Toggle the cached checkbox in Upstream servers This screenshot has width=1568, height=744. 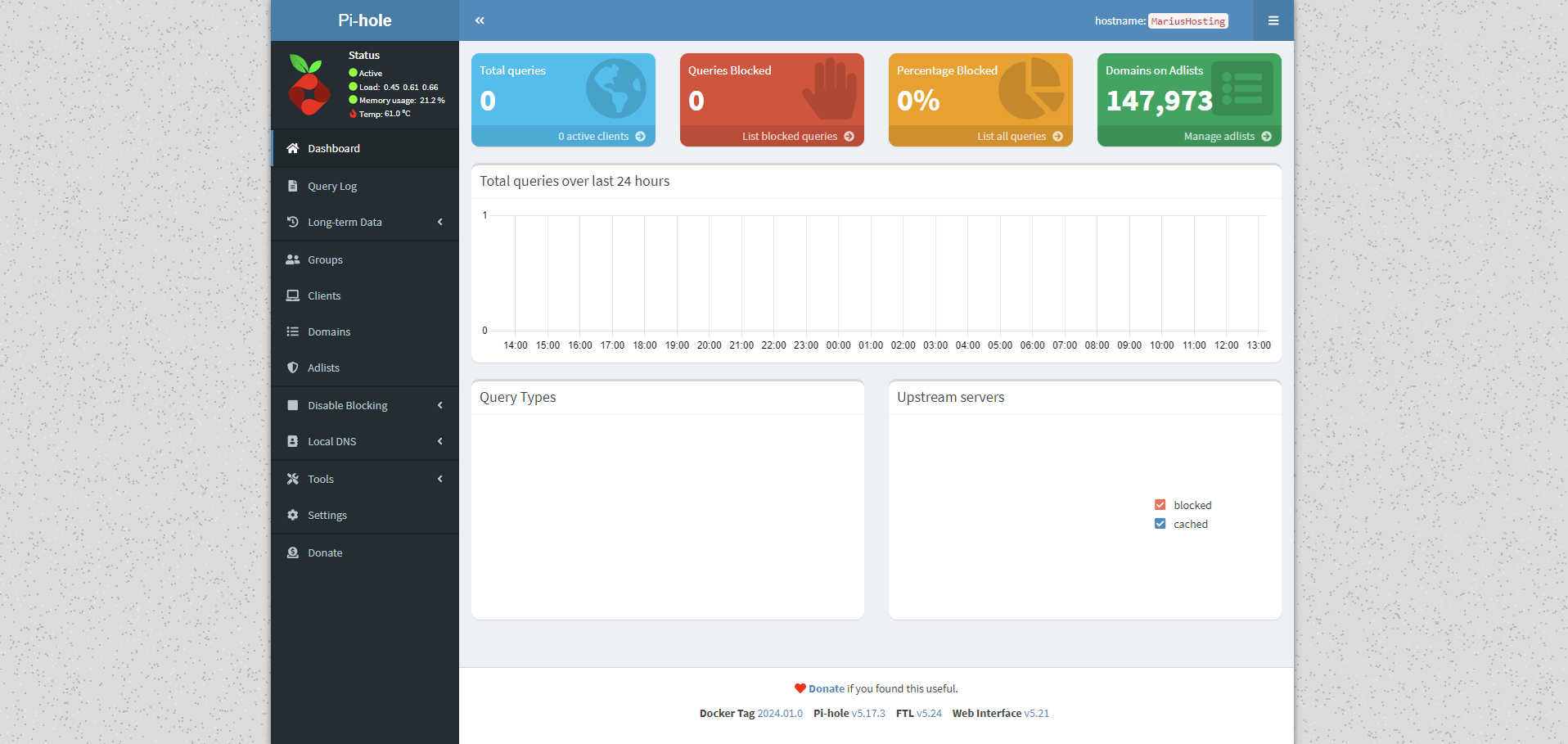[x=1160, y=524]
